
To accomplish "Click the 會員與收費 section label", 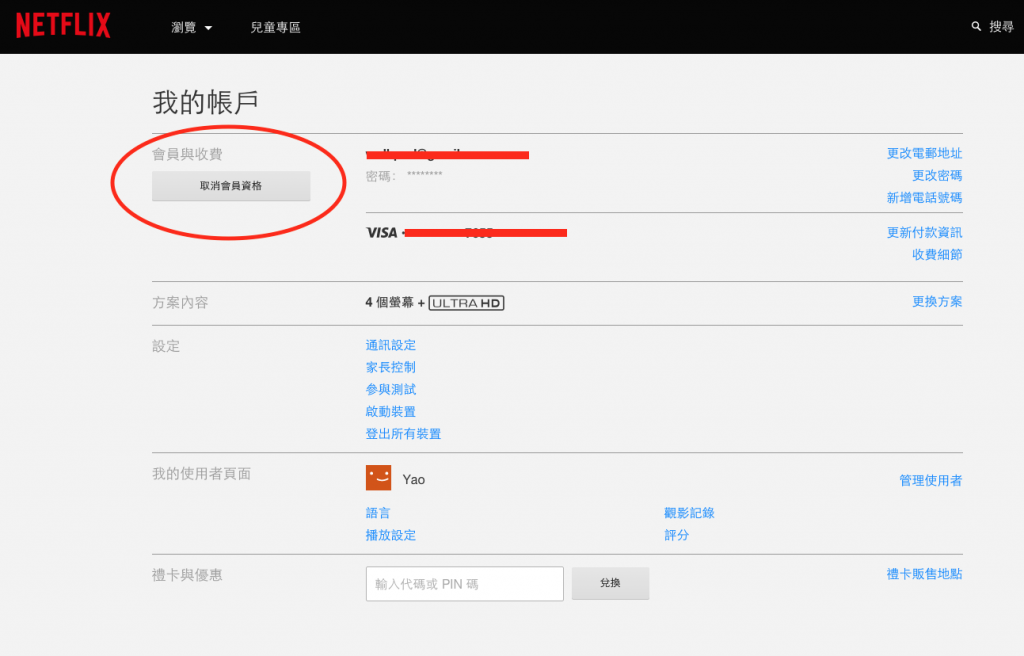I will [x=187, y=154].
